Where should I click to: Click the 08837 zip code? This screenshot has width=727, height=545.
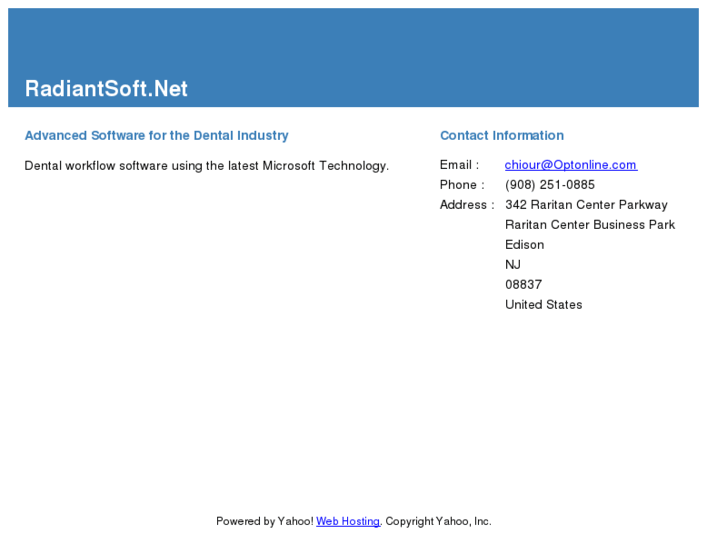coord(523,285)
